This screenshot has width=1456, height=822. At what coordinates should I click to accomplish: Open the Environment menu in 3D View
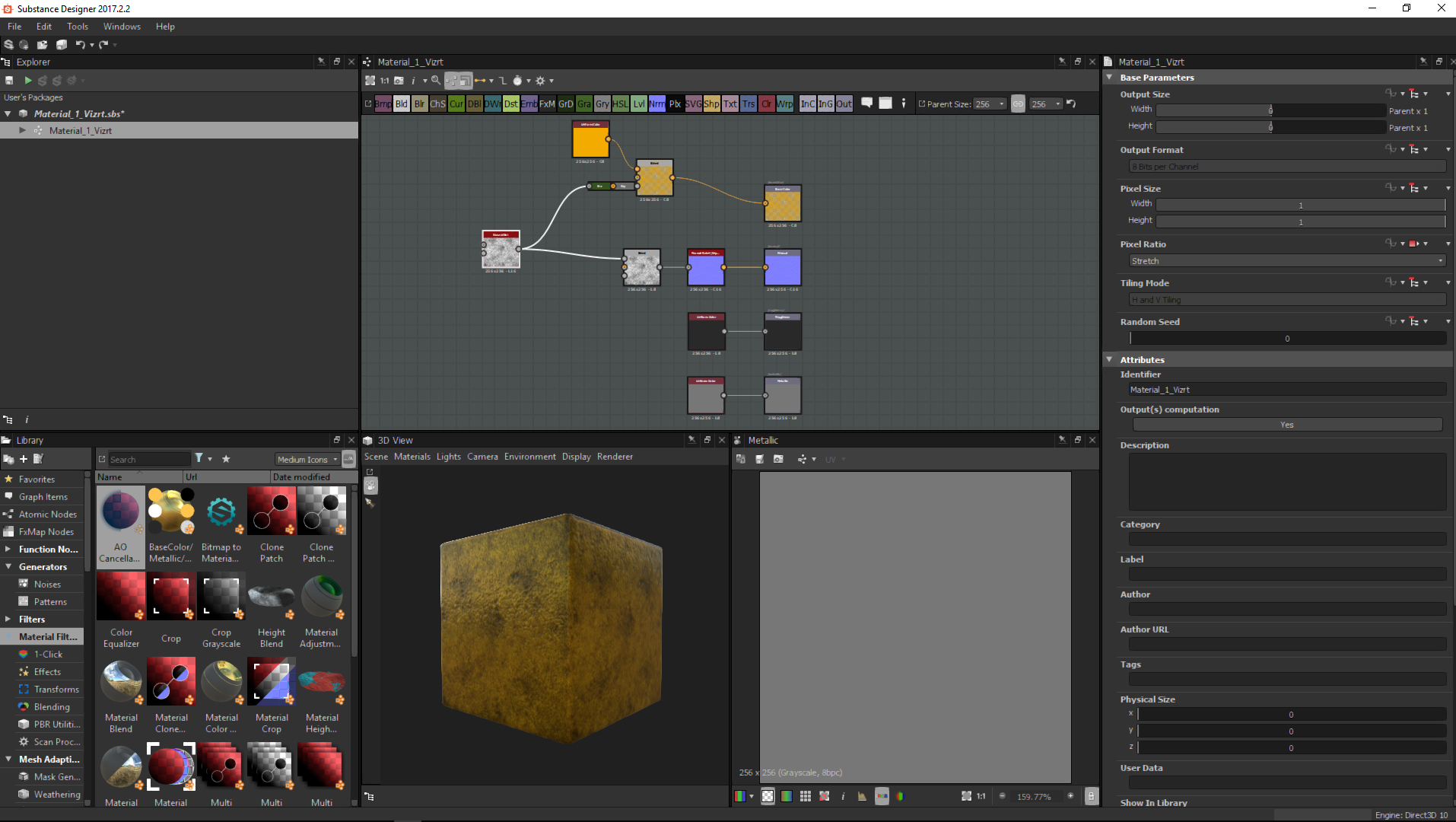coord(529,457)
